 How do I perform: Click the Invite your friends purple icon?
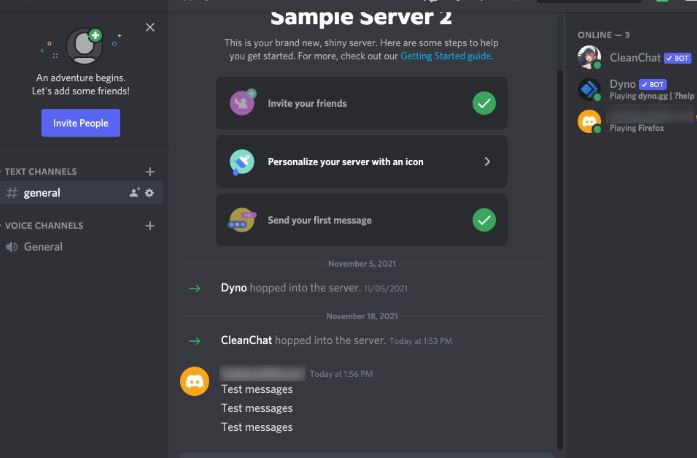243,102
